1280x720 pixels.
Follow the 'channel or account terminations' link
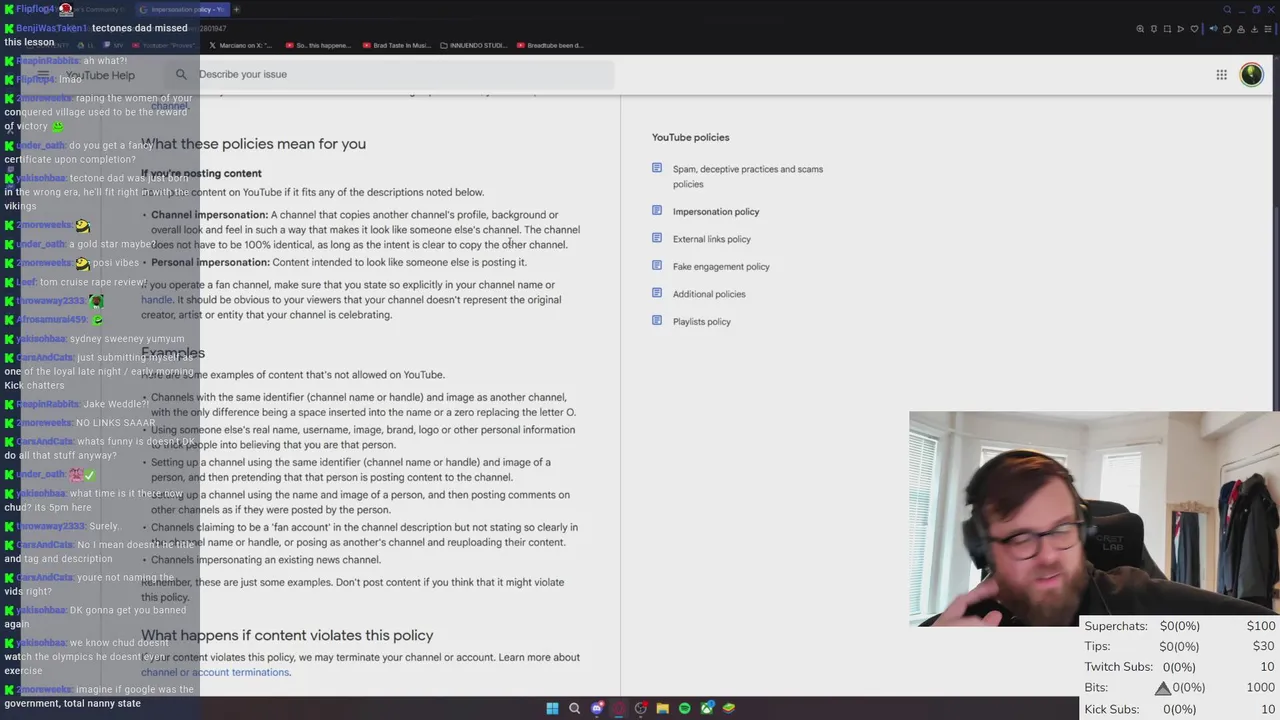coord(215,672)
